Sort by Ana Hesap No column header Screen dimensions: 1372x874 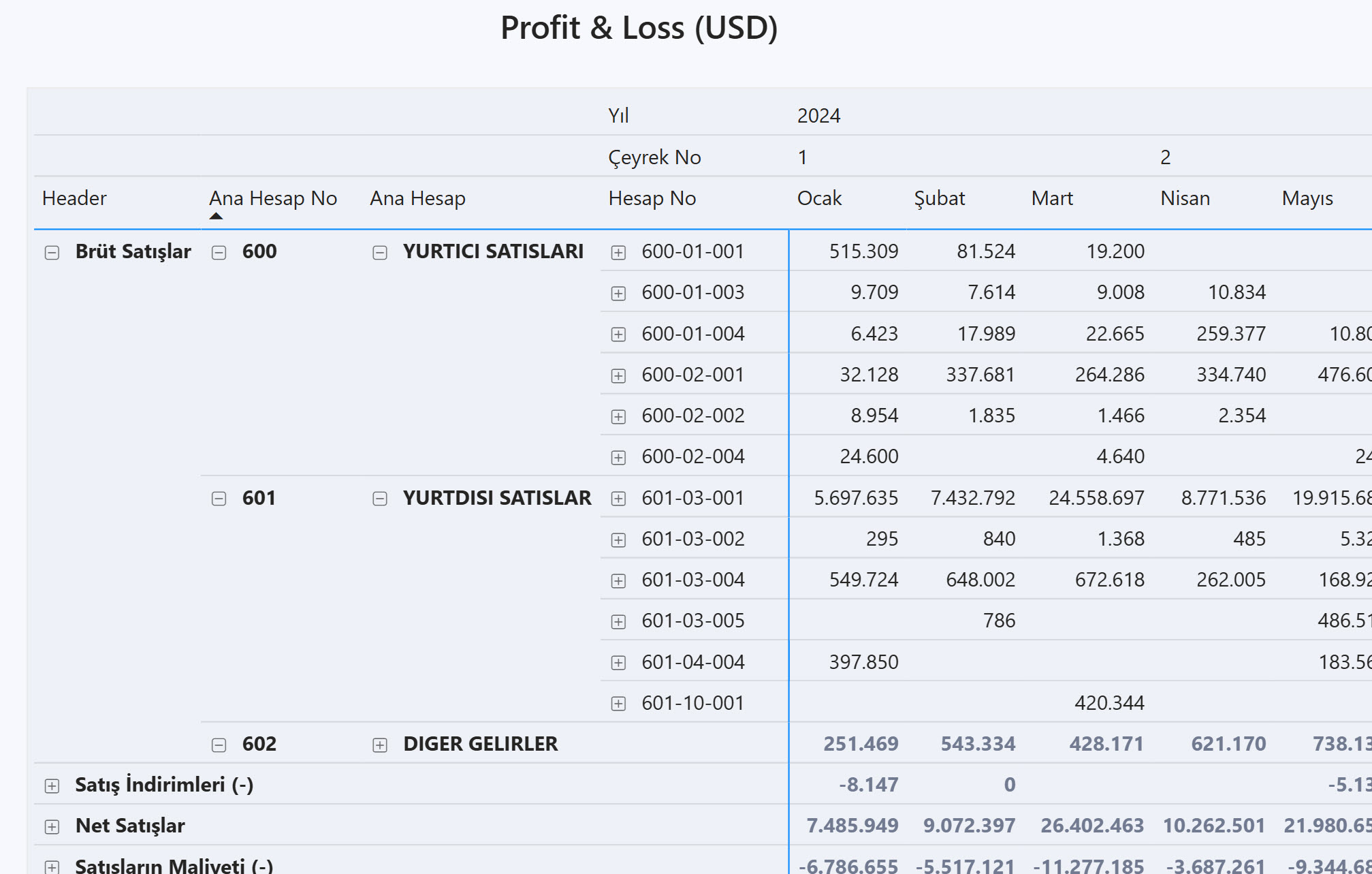[x=273, y=198]
